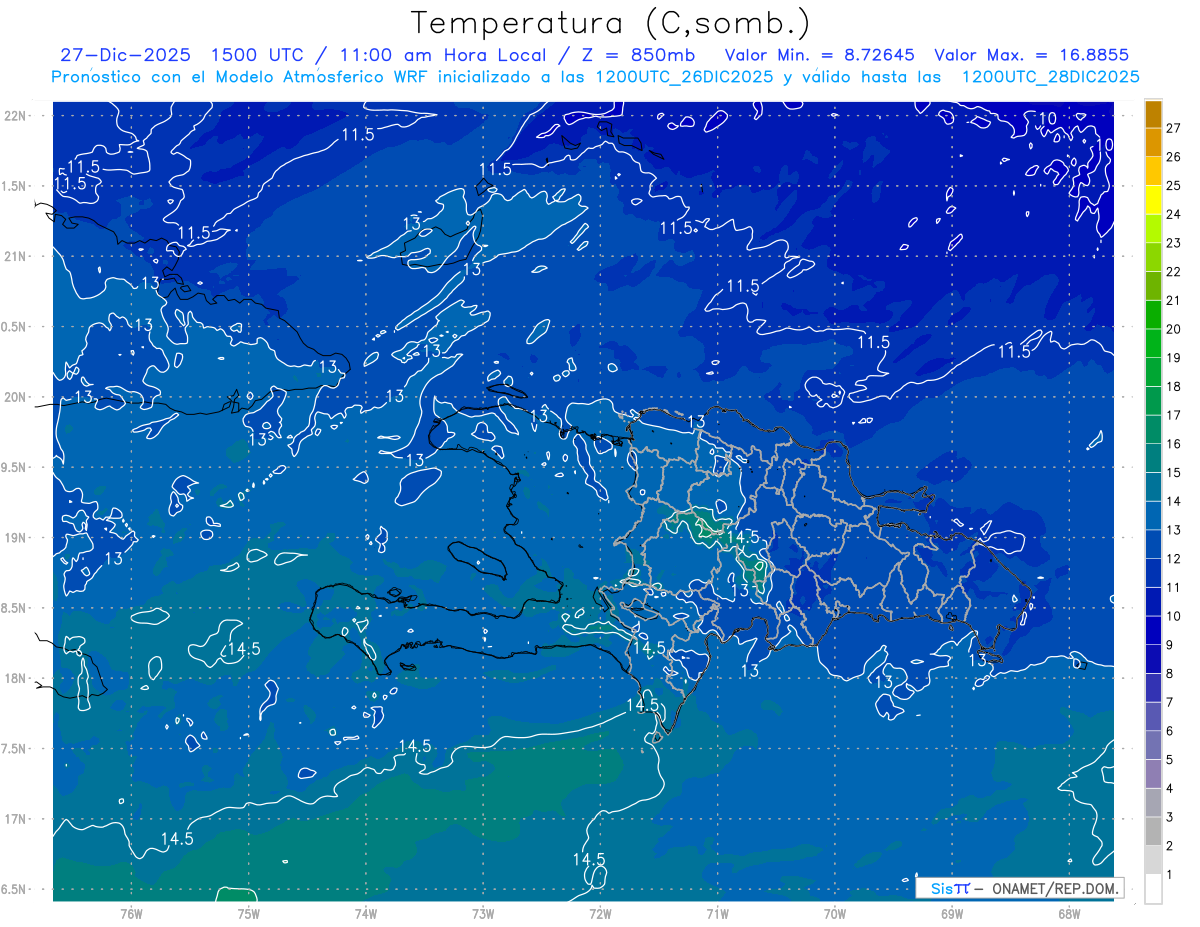
Task: Click the bright yellow segment of color scale
Action: 1153,200
